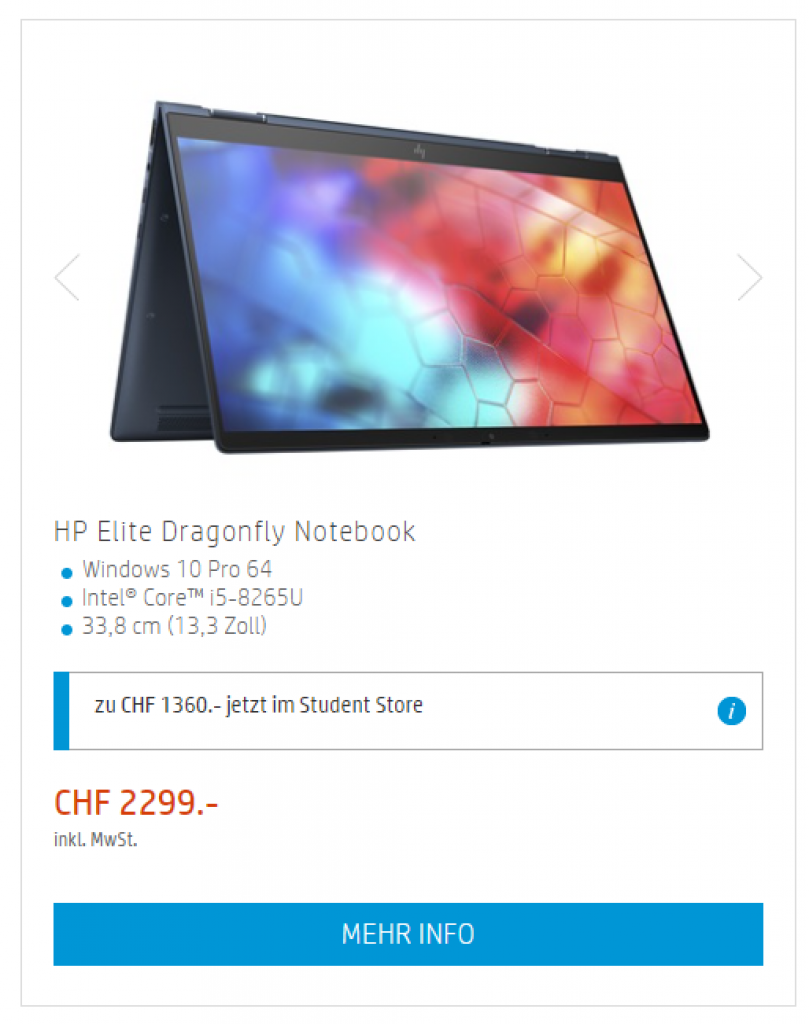Click the blue bullet beside Intel Core i5-8265U
Image resolution: width=809 pixels, height=1024 pixels.
pos(67,601)
